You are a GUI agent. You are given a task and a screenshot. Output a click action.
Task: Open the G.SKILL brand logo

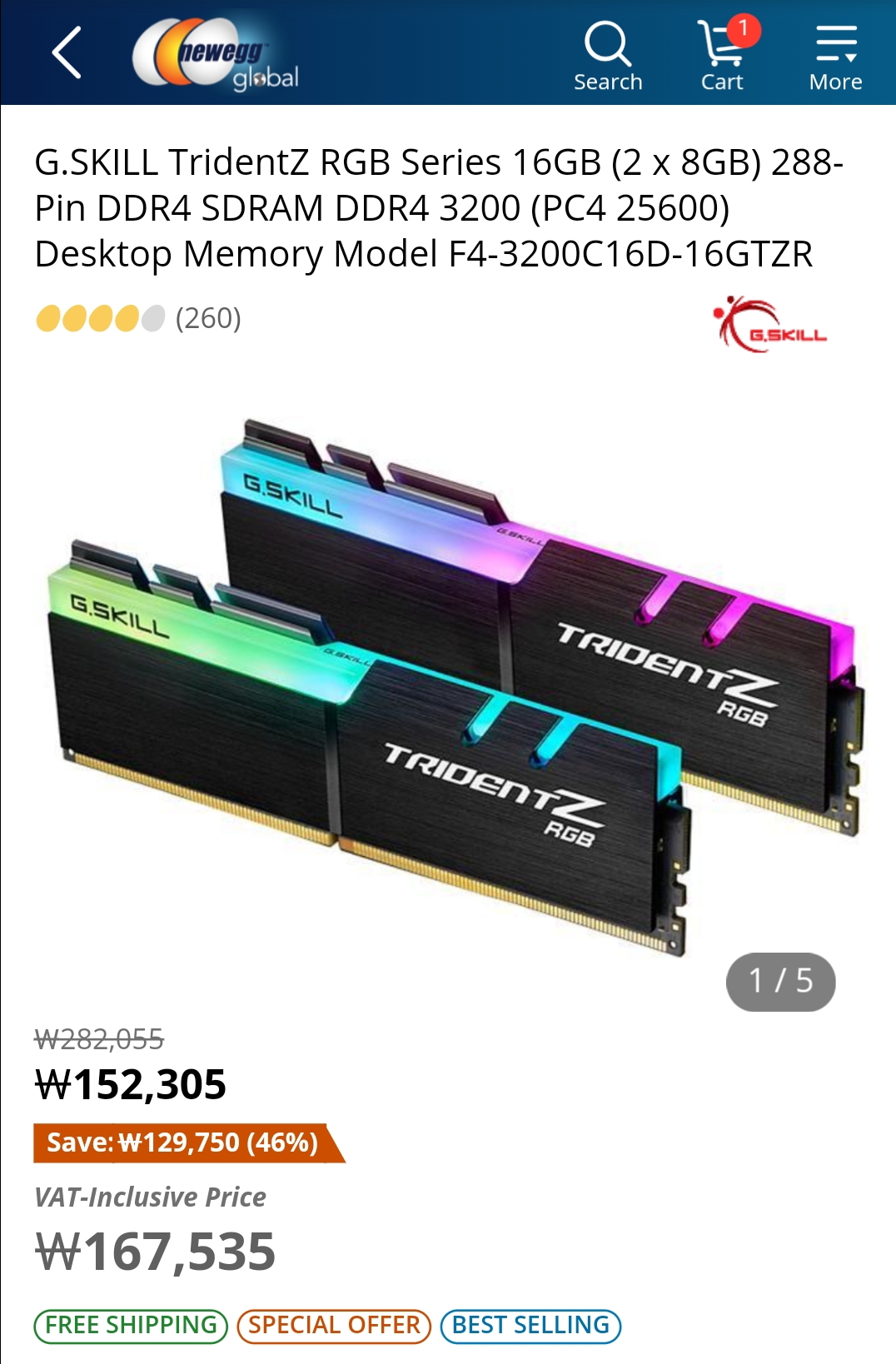pos(769,324)
